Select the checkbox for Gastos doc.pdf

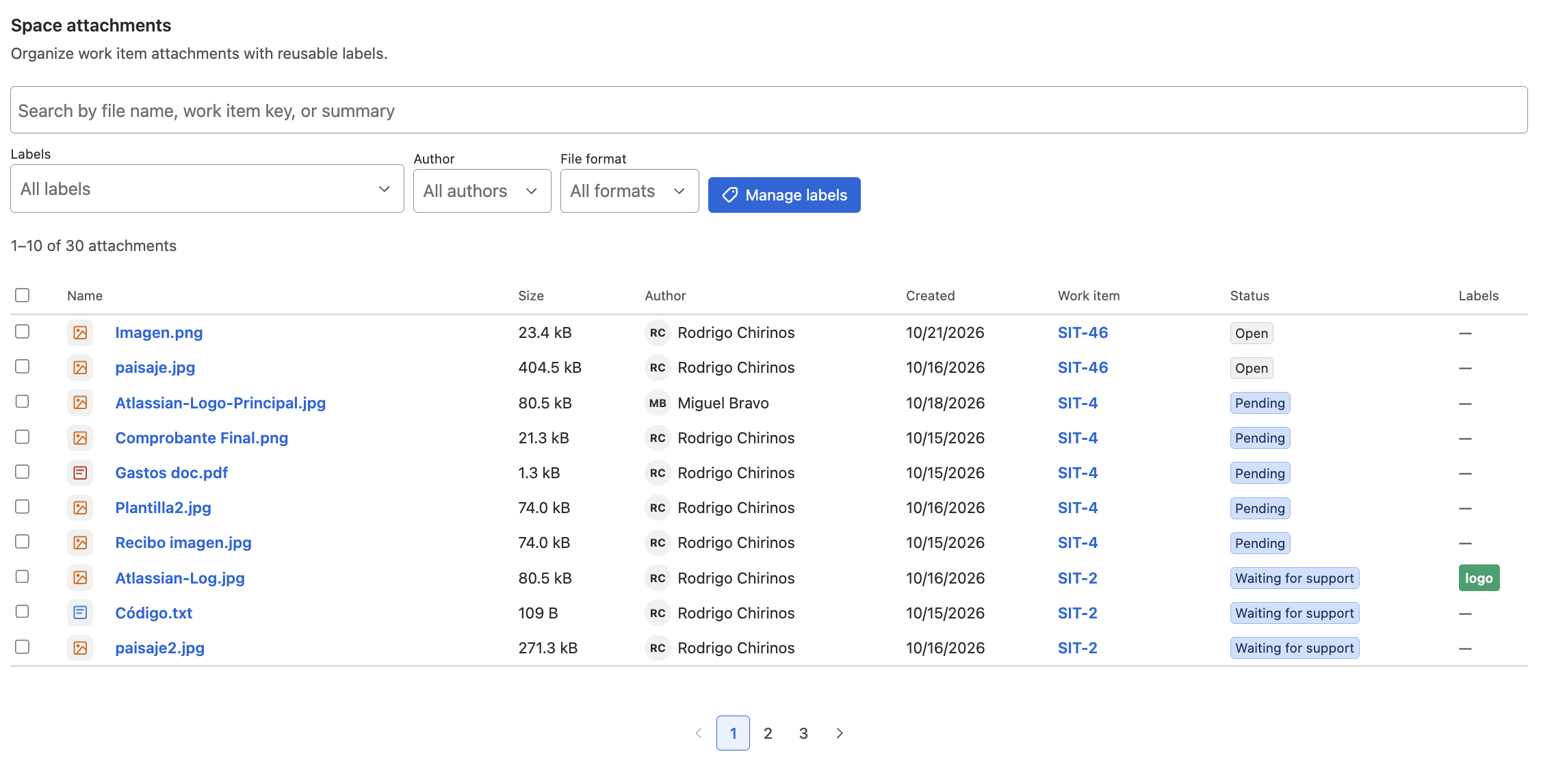tap(23, 471)
